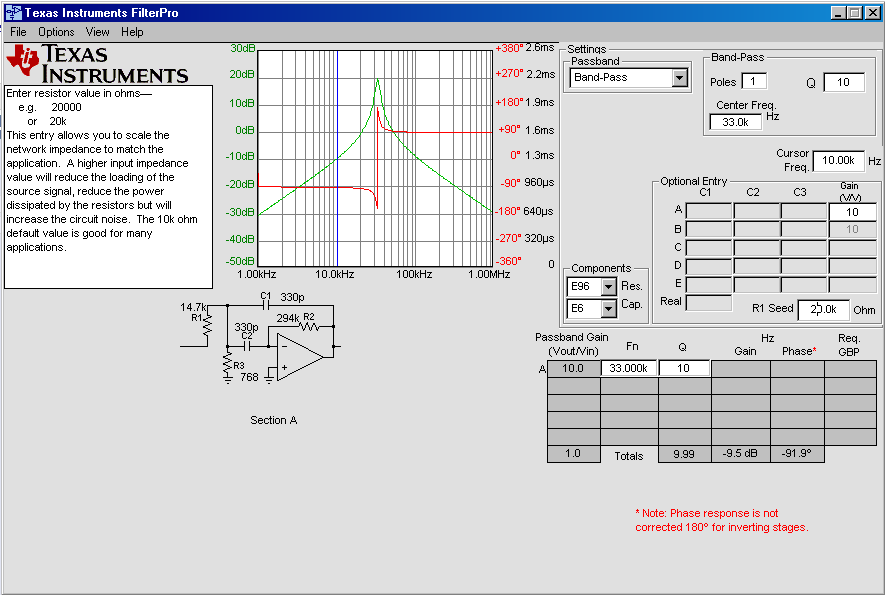The width and height of the screenshot is (885, 595).
Task: Click the R1 value "14.7k" in the schematic
Action: [x=193, y=307]
